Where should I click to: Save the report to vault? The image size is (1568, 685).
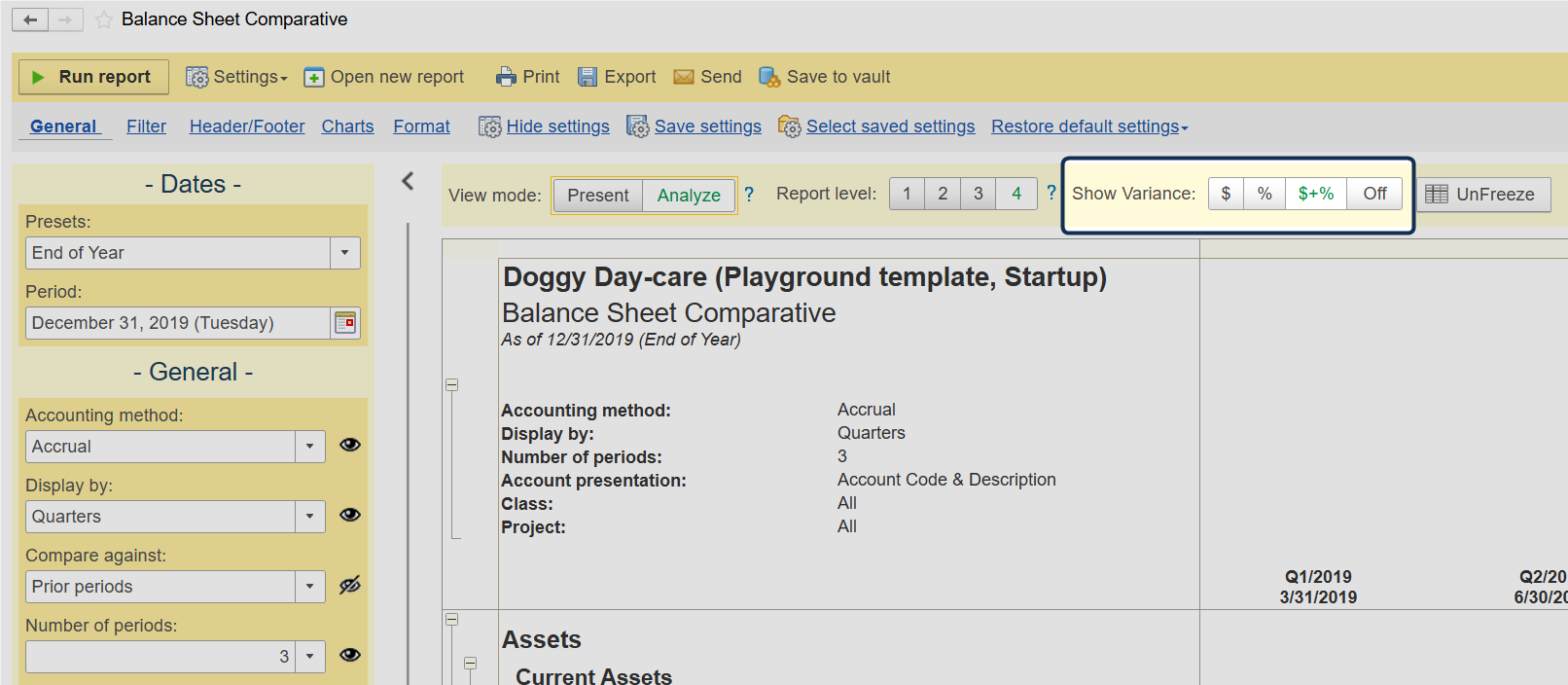point(769,77)
